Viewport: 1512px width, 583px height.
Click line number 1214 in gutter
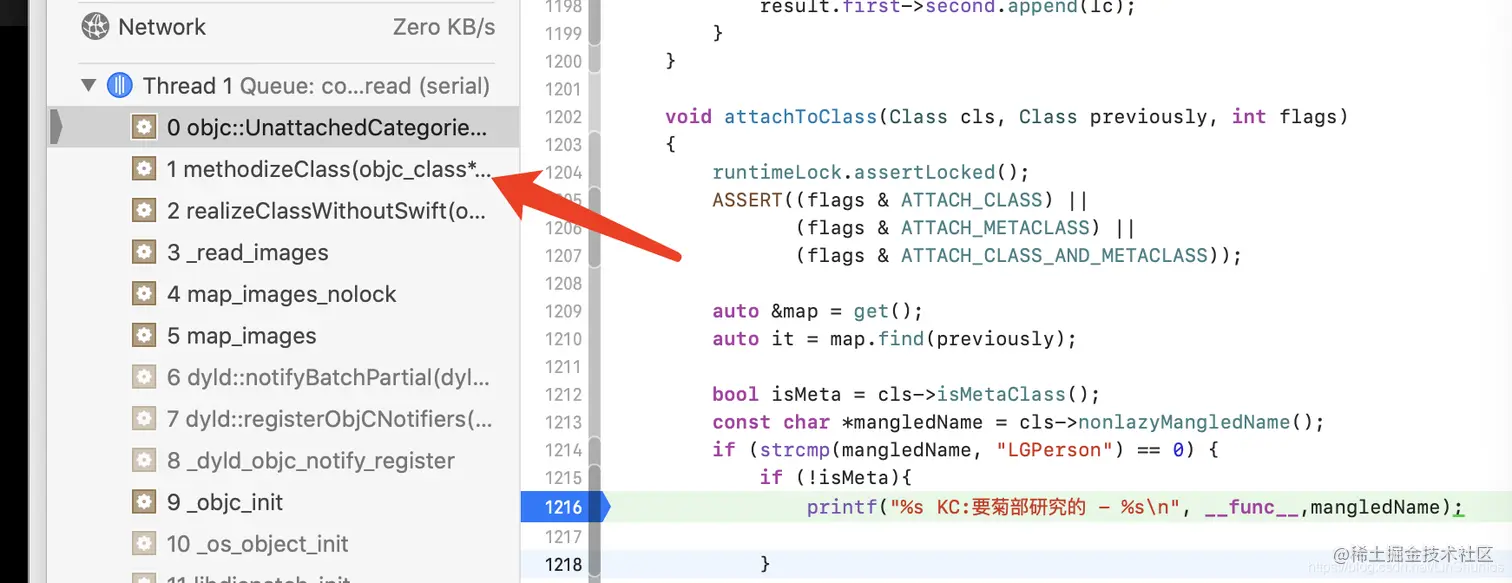click(x=563, y=450)
